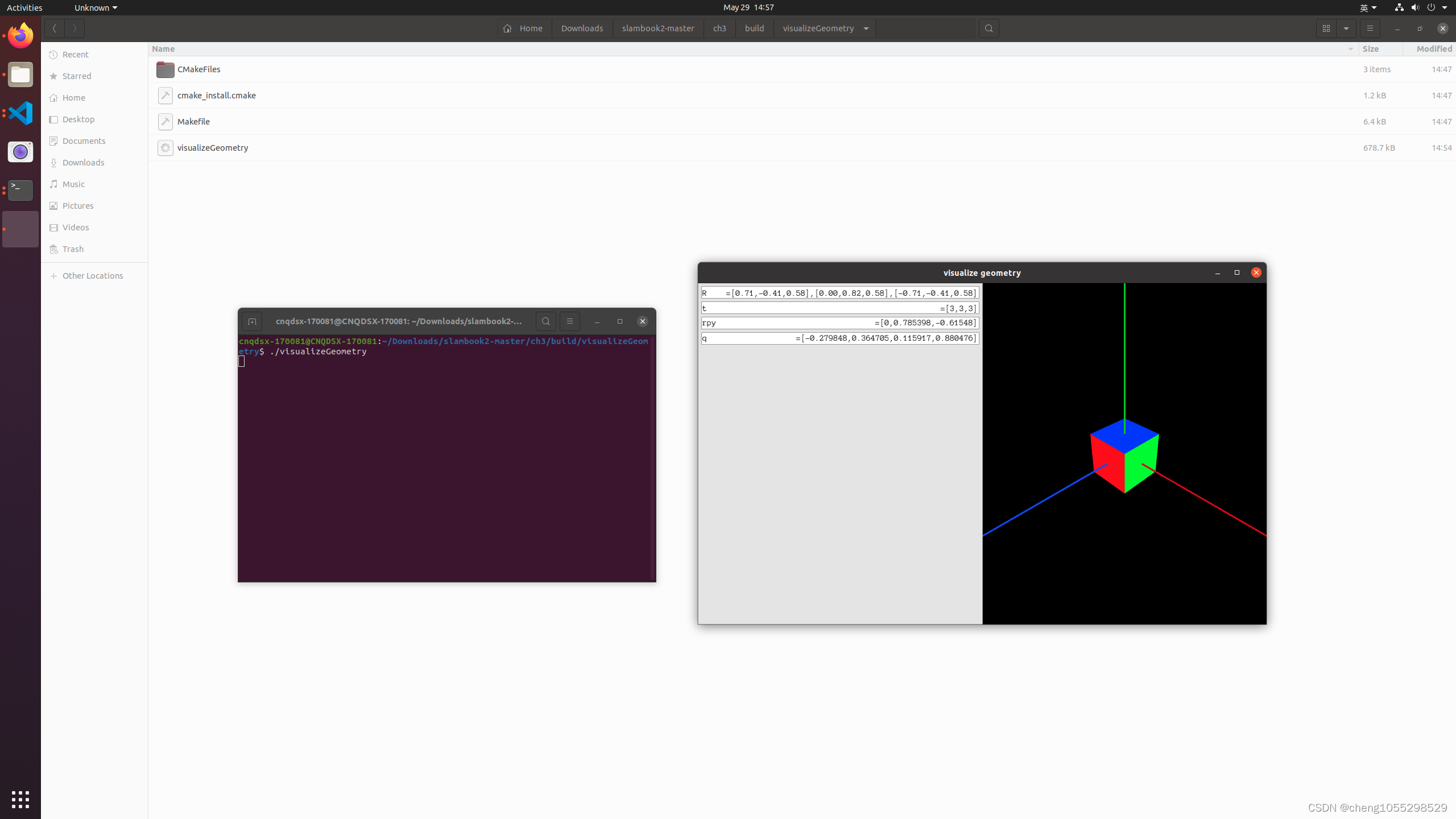Click the terminal search icon
This screenshot has height=819, width=1456.
(x=545, y=321)
